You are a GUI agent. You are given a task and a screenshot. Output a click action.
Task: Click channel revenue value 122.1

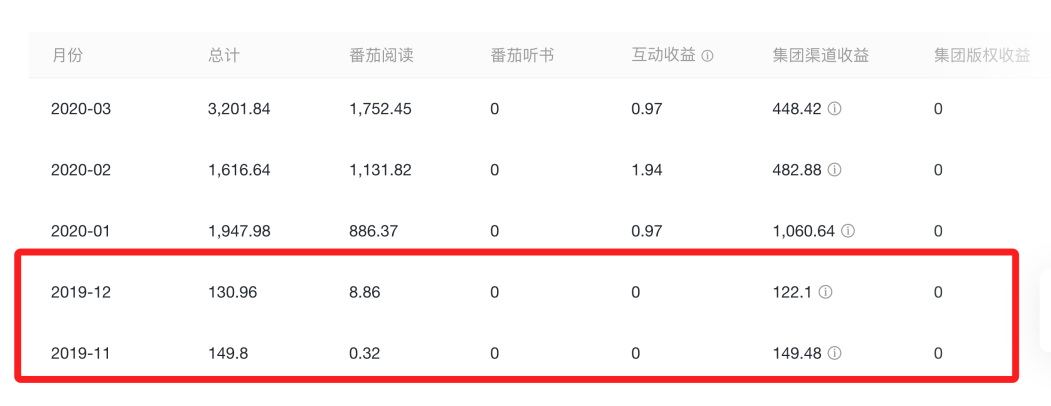[792, 292]
